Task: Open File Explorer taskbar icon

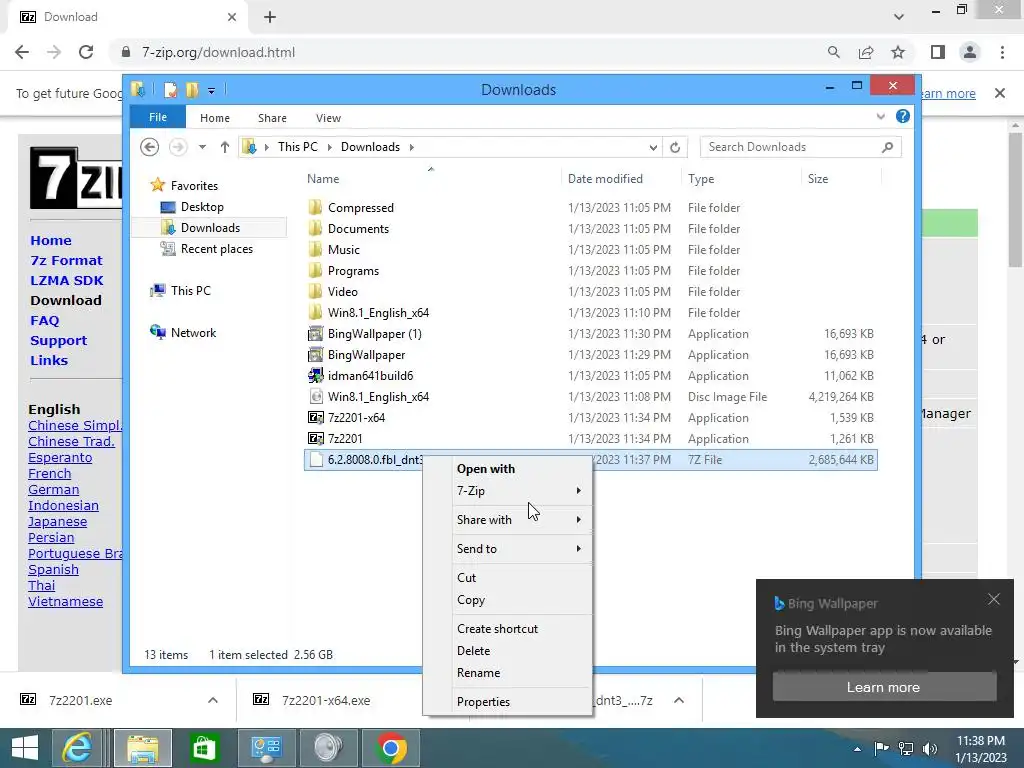Action: pos(143,748)
